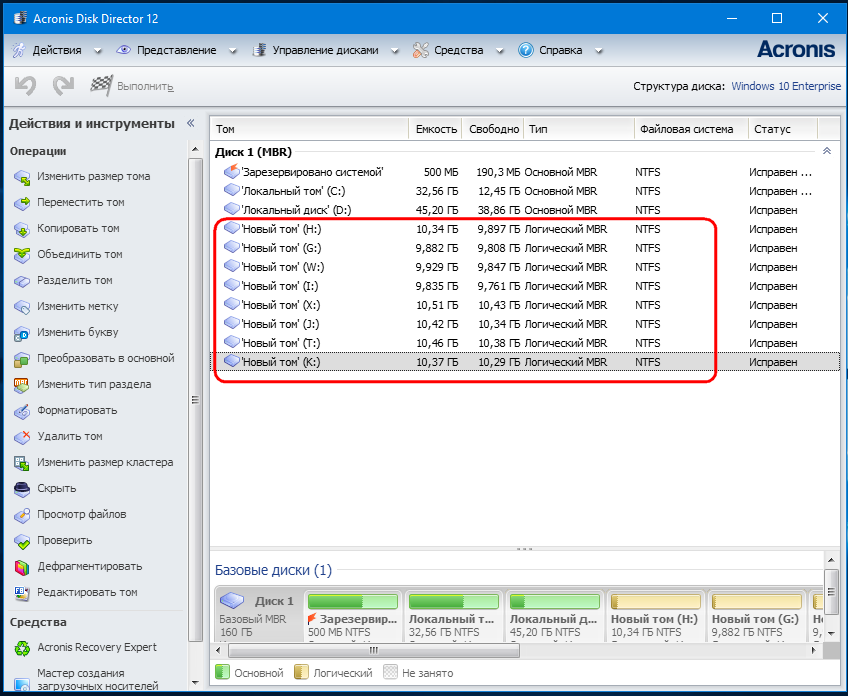The height and width of the screenshot is (696, 848).
Task: Sort volumes by Емкость column header
Action: [436, 129]
